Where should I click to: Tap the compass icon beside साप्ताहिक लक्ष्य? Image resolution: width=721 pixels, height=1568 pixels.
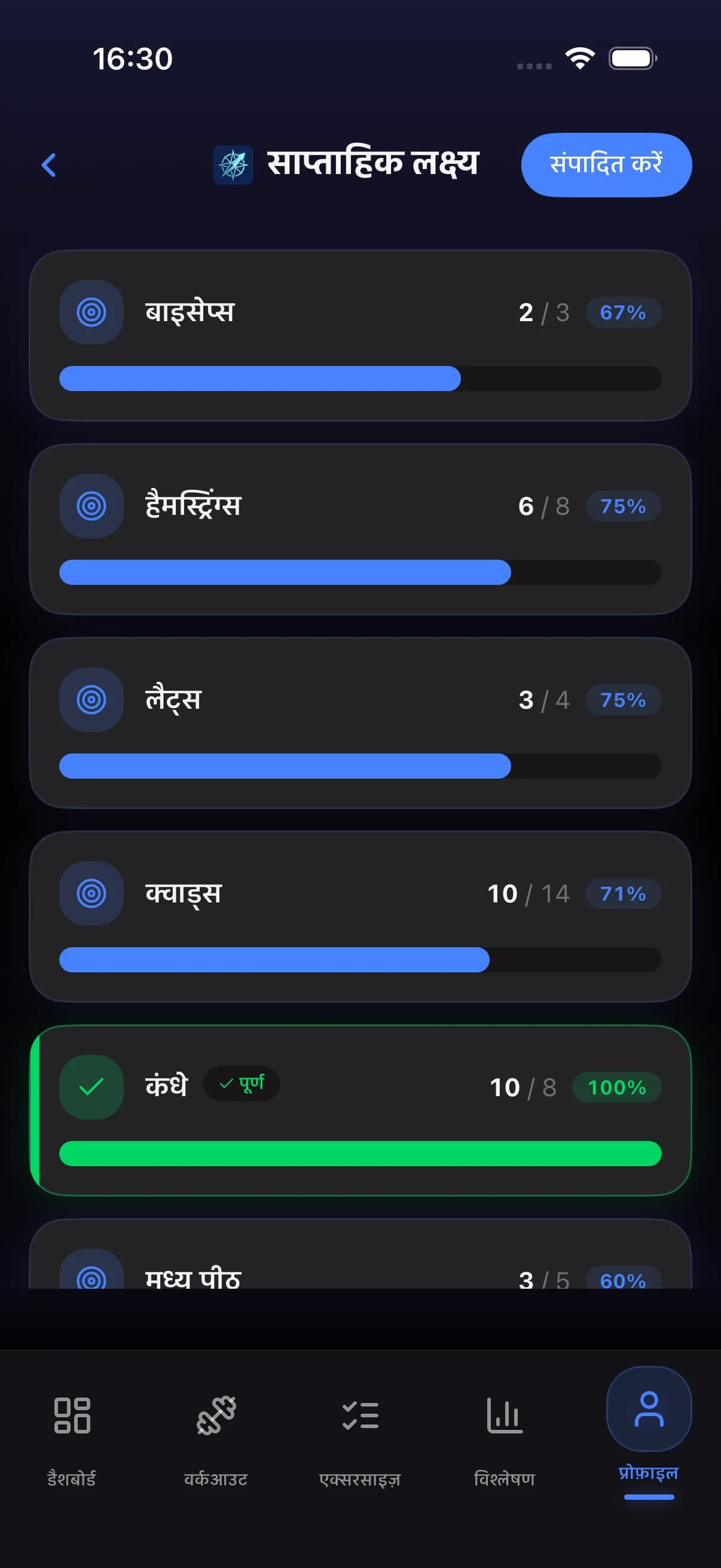(x=233, y=165)
